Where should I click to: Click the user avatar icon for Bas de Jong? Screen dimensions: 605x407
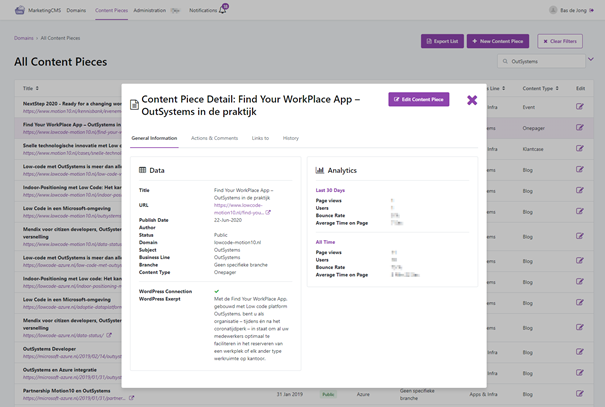[553, 10]
